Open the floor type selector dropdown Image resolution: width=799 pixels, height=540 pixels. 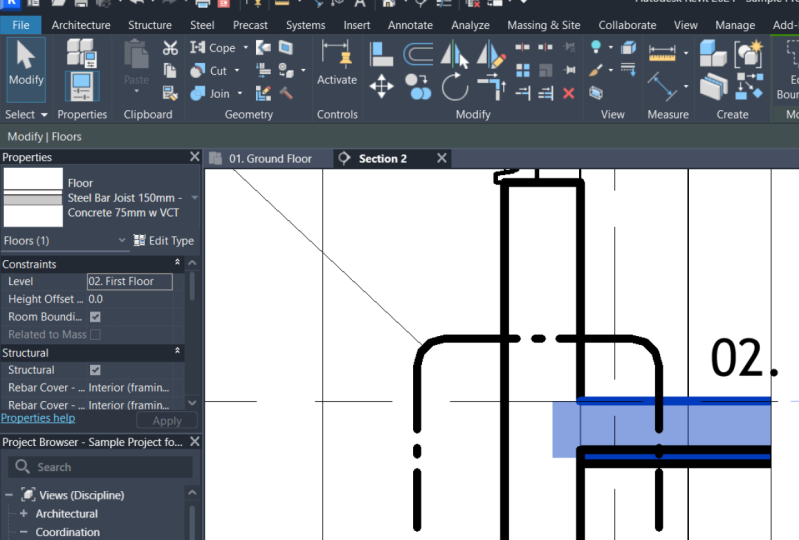(x=195, y=198)
